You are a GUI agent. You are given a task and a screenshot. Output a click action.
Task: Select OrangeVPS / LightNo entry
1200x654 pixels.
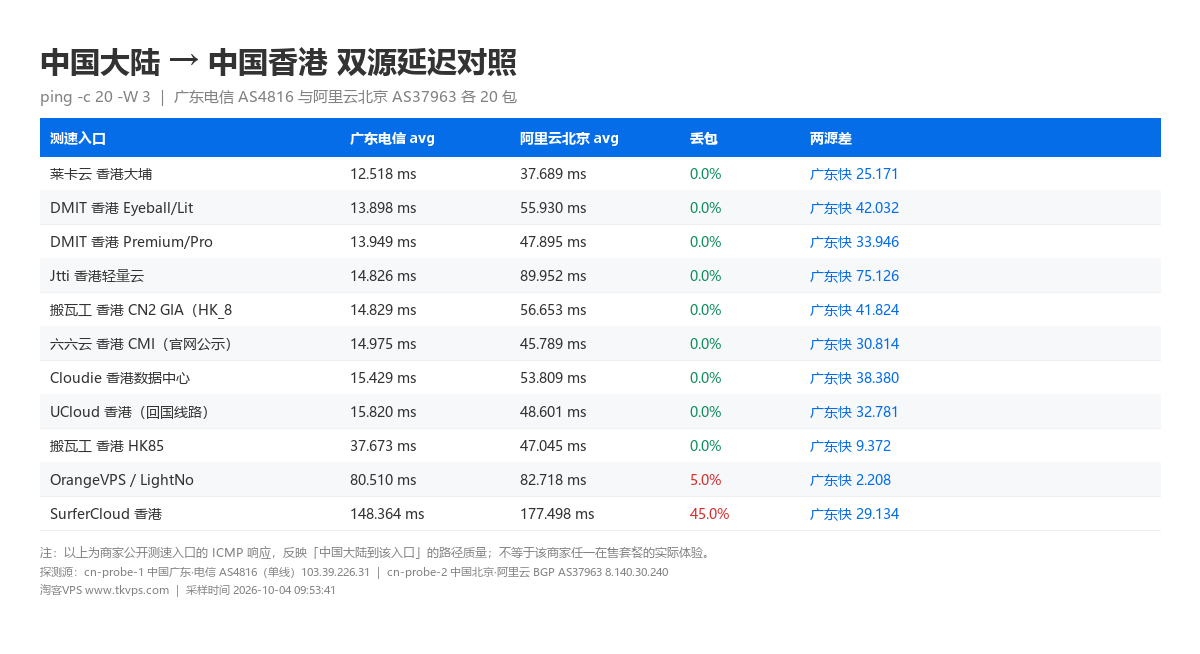(122, 480)
